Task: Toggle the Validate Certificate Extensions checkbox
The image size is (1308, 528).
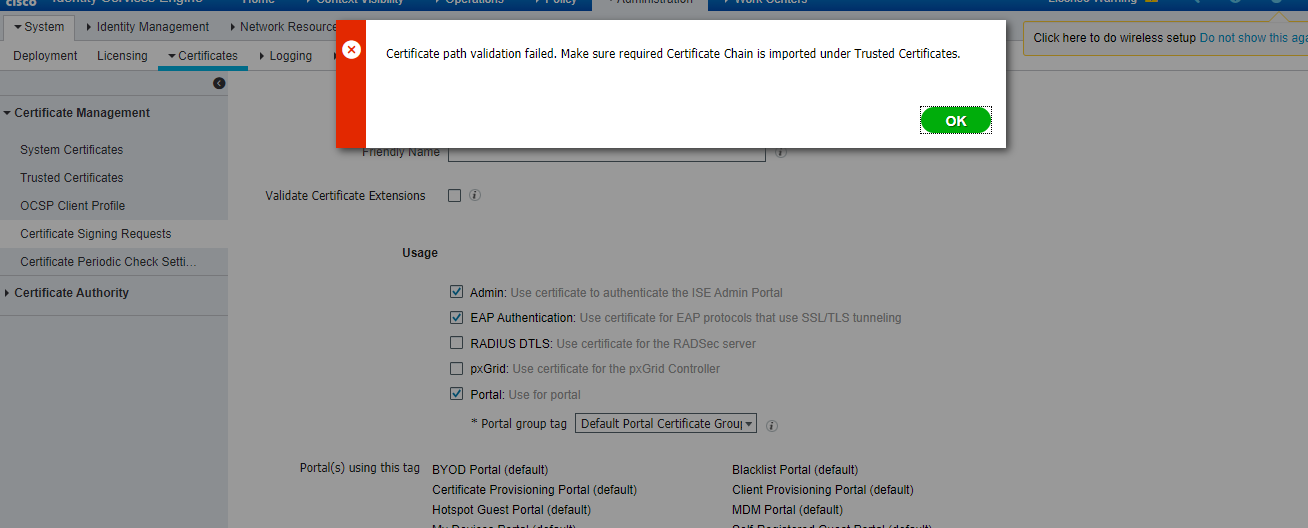Action: tap(455, 196)
